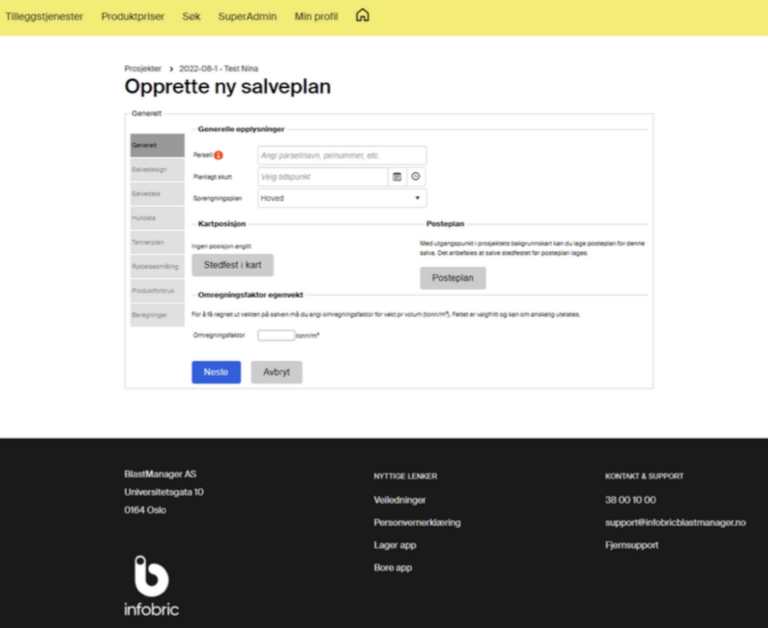Screen dimensions: 768x628
Task: Open the calendar date picker for Planlagt skutt
Action: click(397, 177)
